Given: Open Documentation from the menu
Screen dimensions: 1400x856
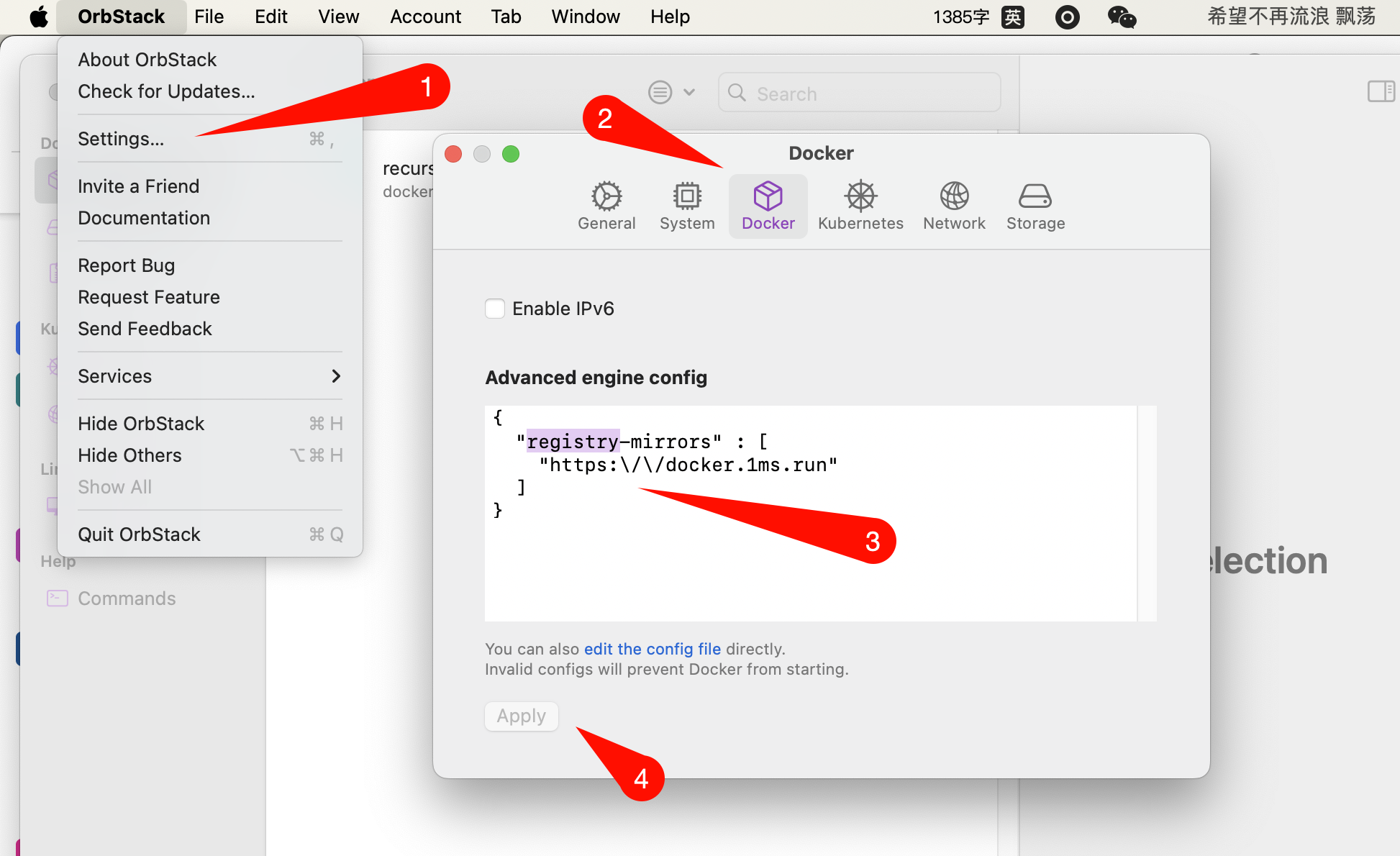Looking at the screenshot, I should point(210,218).
